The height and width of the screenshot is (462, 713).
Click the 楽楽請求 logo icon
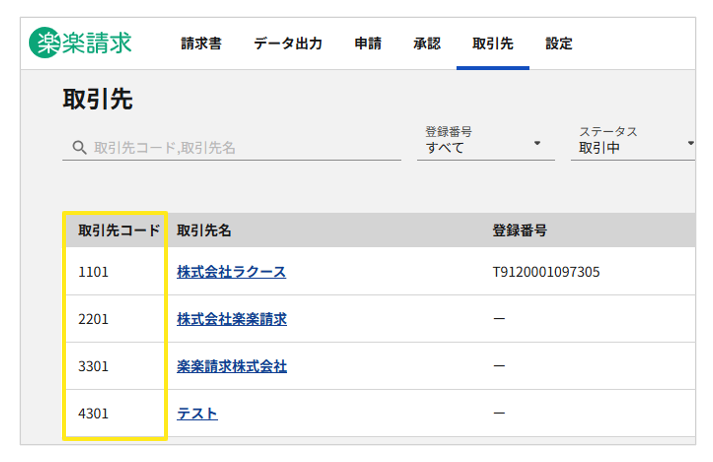[x=46, y=43]
